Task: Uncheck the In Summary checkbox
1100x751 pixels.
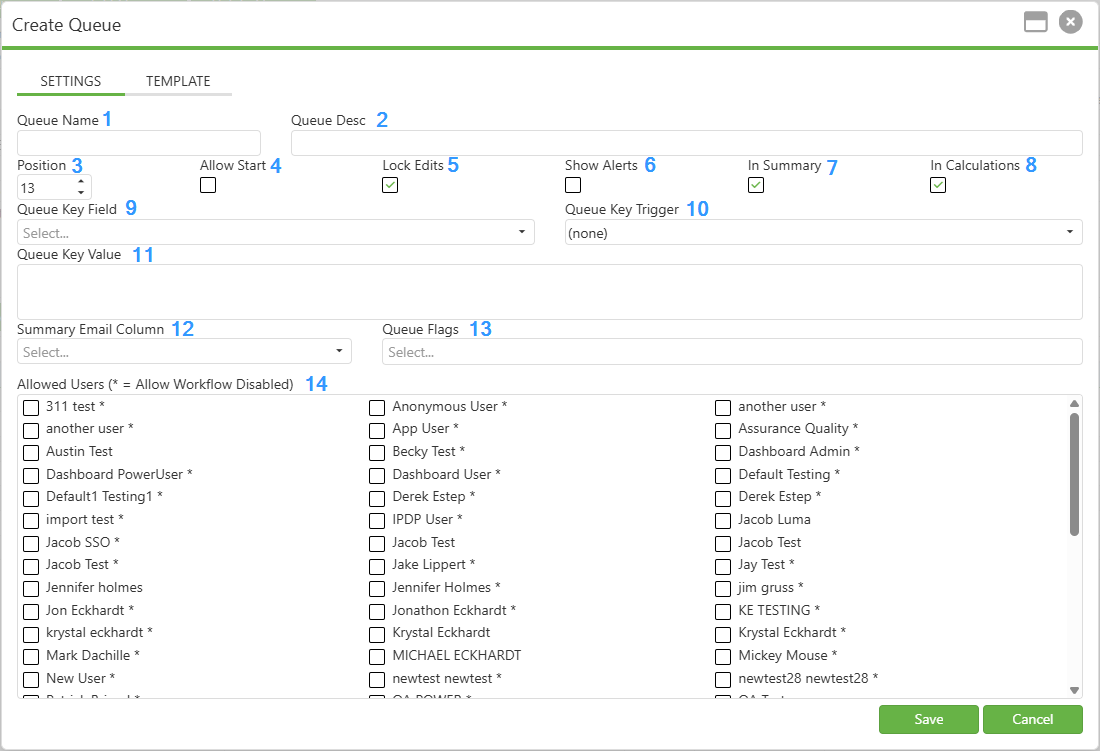Action: coord(756,185)
